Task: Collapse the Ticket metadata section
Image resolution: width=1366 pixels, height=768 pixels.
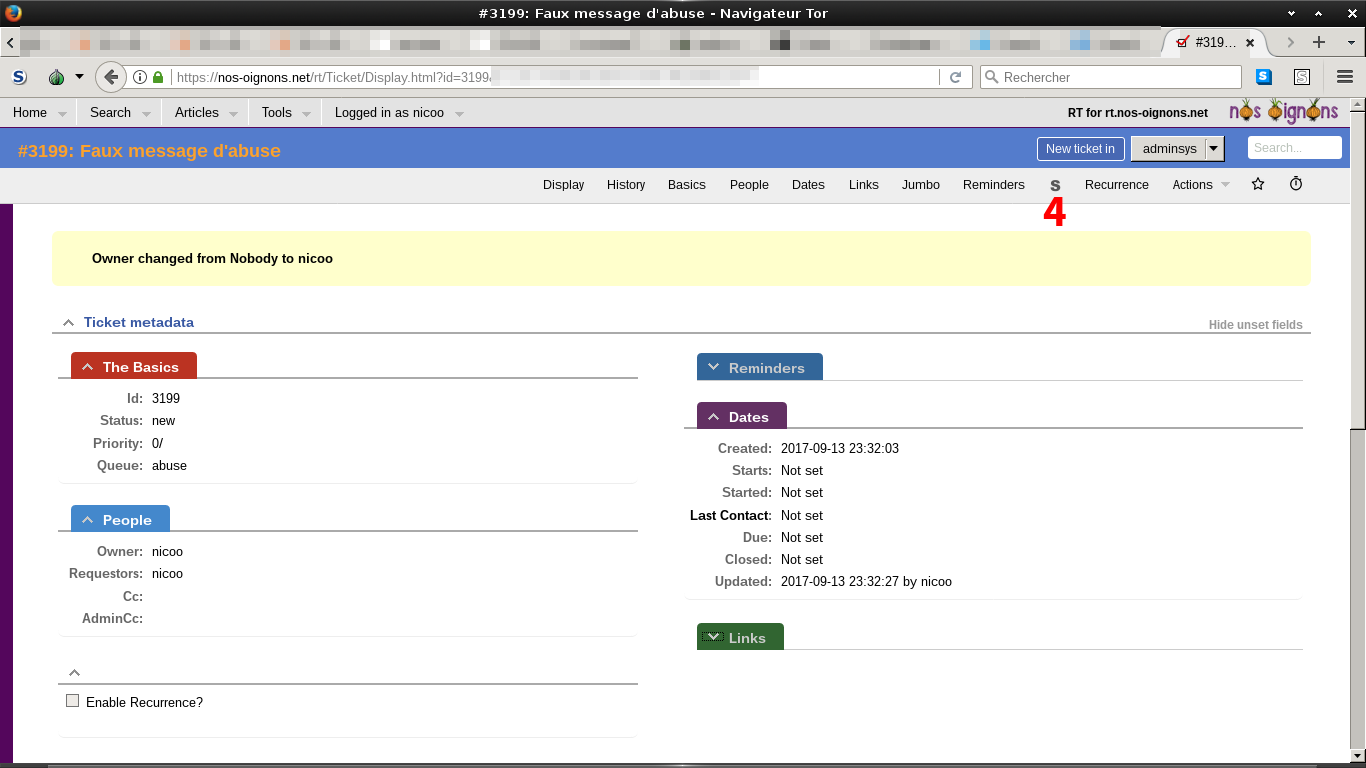Action: click(68, 323)
